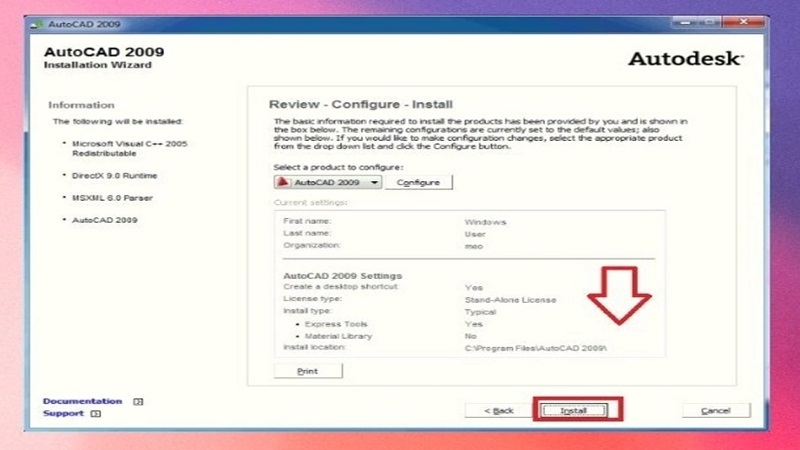Image resolution: width=800 pixels, height=450 pixels.
Task: Click the large red down-arrow annotation
Action: tap(618, 295)
